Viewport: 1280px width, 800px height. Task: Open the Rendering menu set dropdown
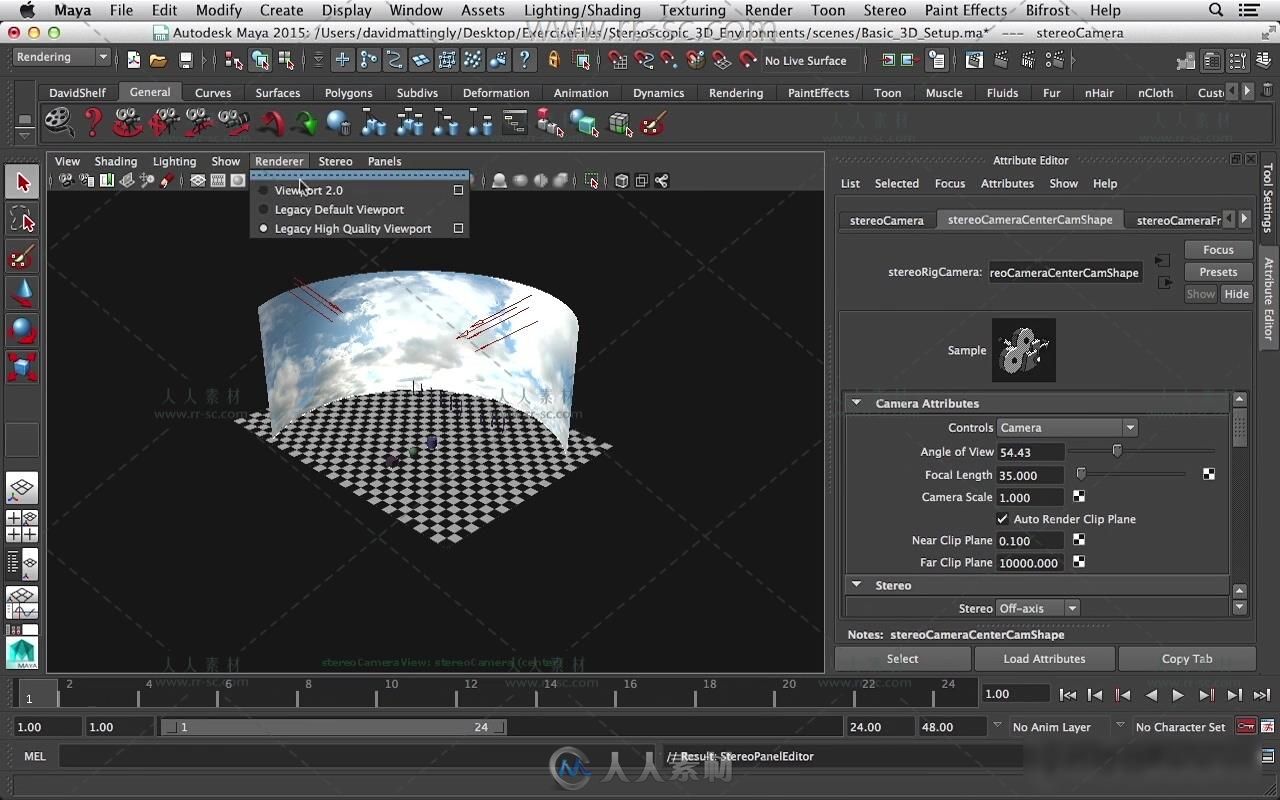click(61, 58)
